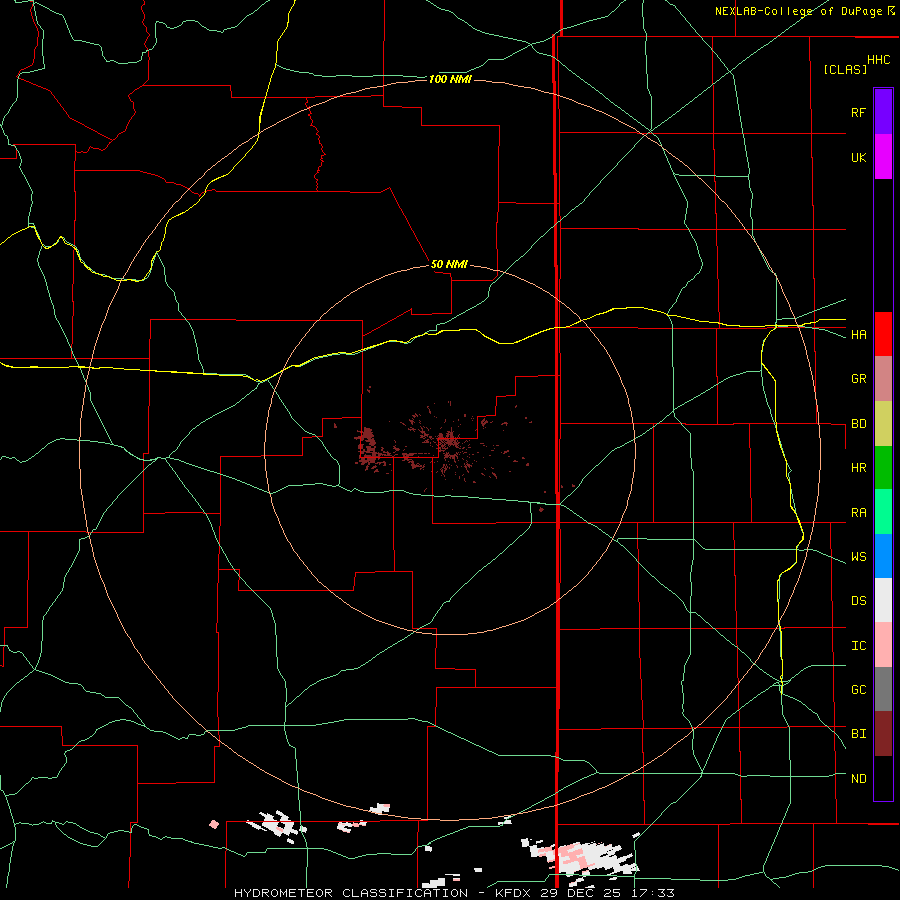Click the HYDROMETEOR CLASSIFICATION title text
Viewport: 900px width, 900px height.
click(351, 893)
